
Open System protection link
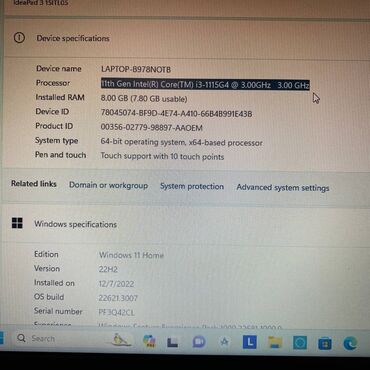click(x=192, y=186)
